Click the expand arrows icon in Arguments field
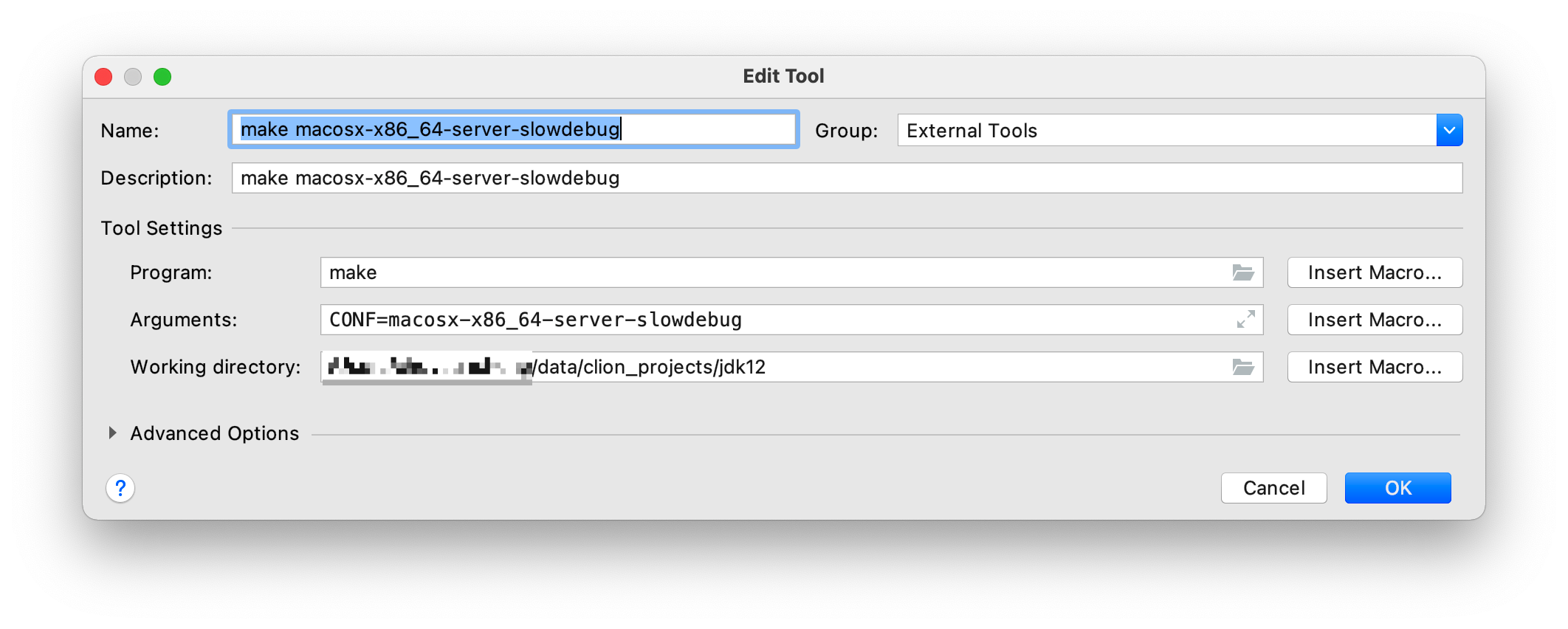The width and height of the screenshot is (1568, 629). click(1245, 320)
